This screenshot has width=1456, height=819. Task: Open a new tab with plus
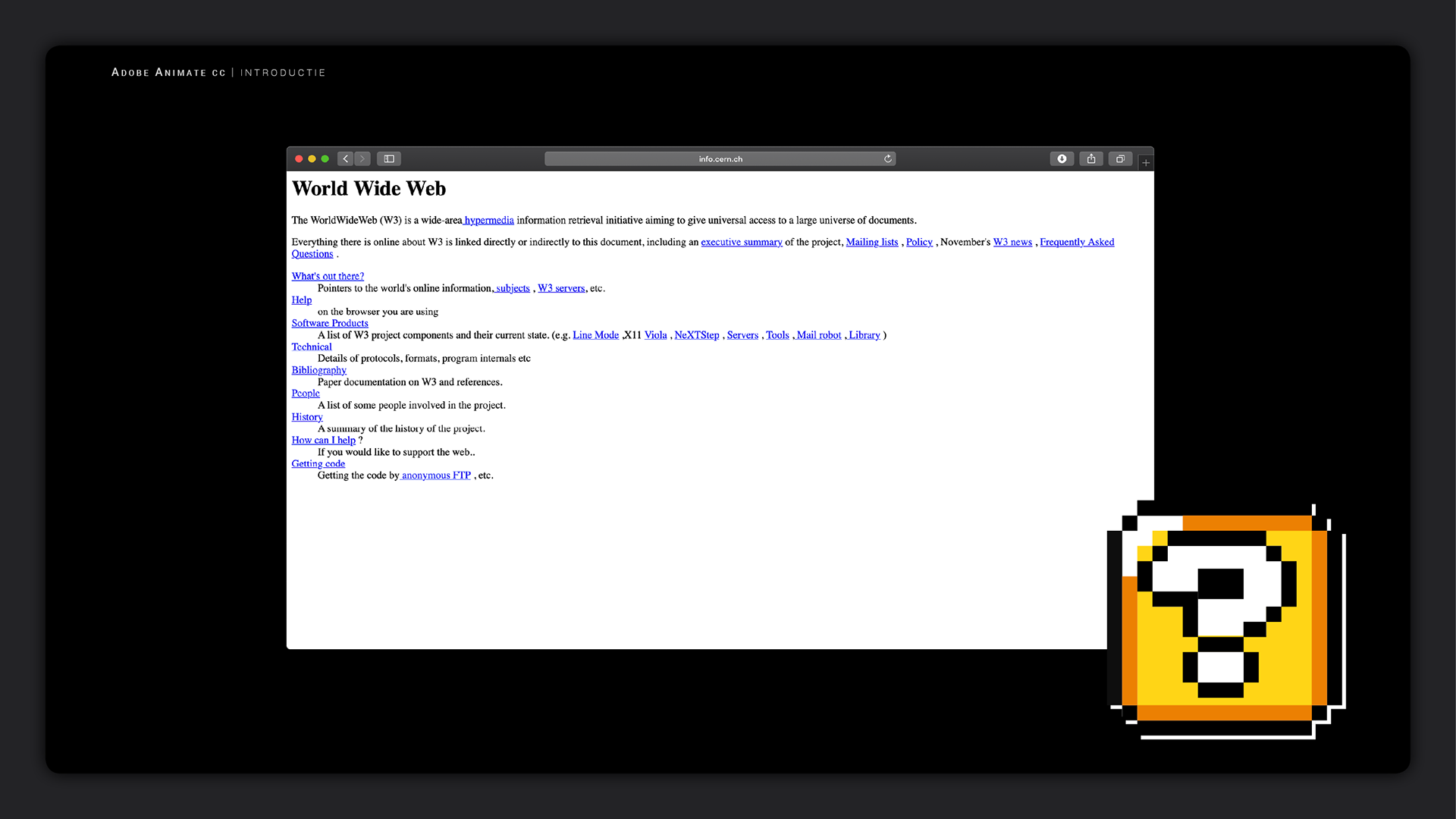(x=1146, y=162)
